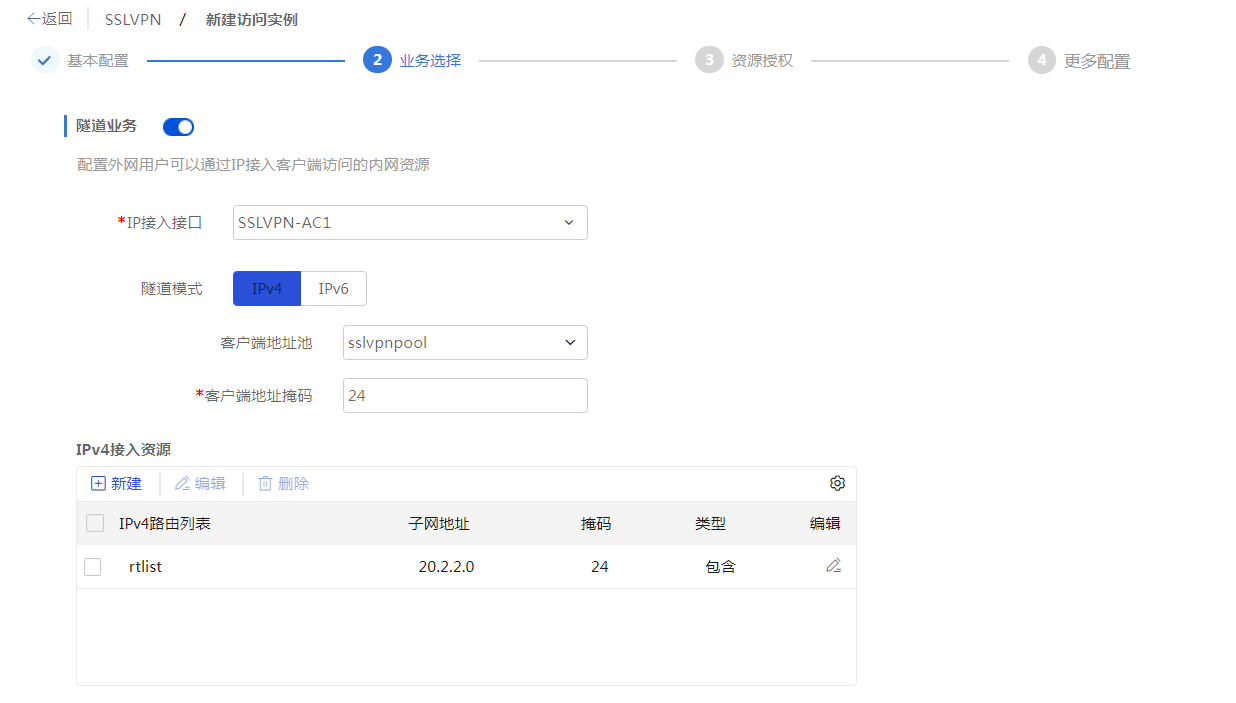Click the 编辑 button in toolbar
Screen dimensions: 1236x703
click(200, 484)
